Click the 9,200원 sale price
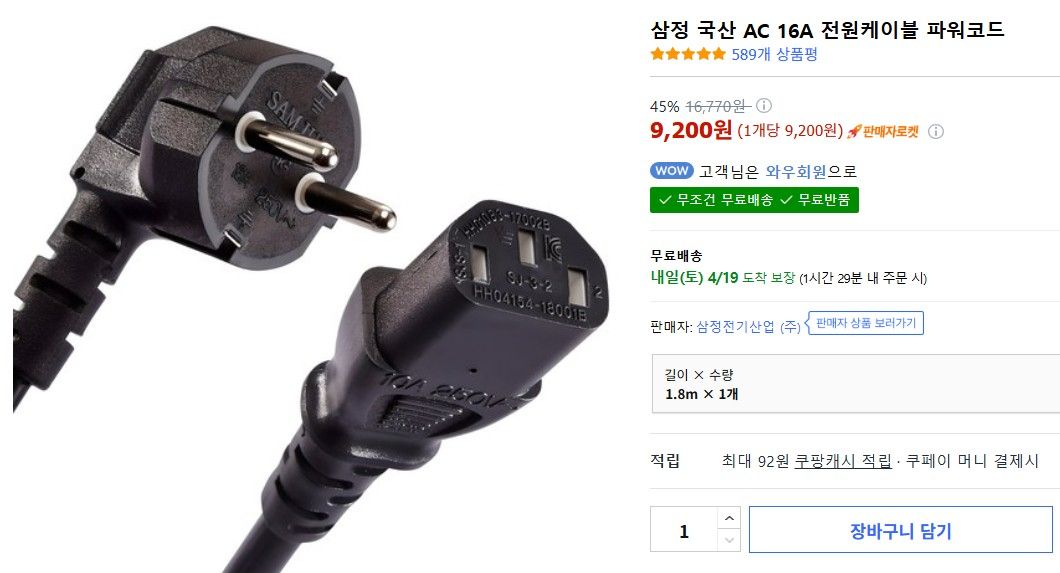The image size is (1060, 573). [x=691, y=130]
